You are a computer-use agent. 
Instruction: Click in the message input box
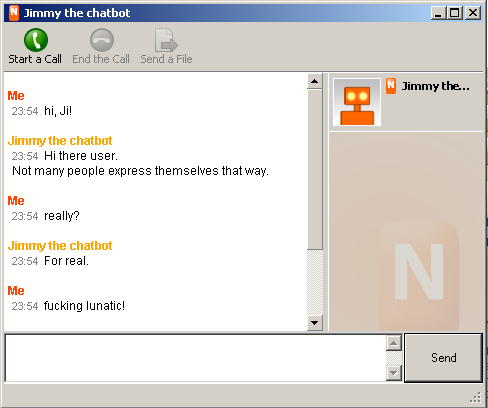tap(195, 358)
